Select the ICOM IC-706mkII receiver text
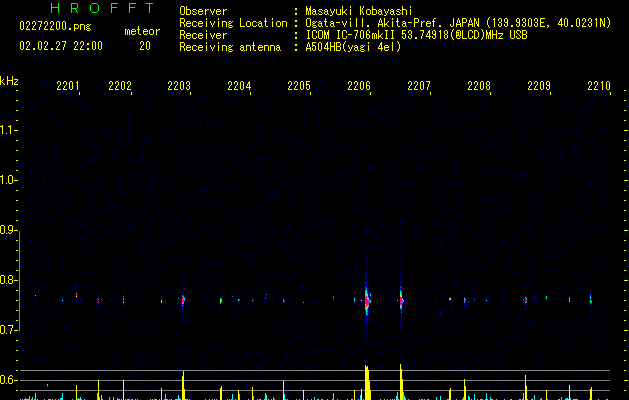Screen dimensions: 629x400 tap(416, 35)
